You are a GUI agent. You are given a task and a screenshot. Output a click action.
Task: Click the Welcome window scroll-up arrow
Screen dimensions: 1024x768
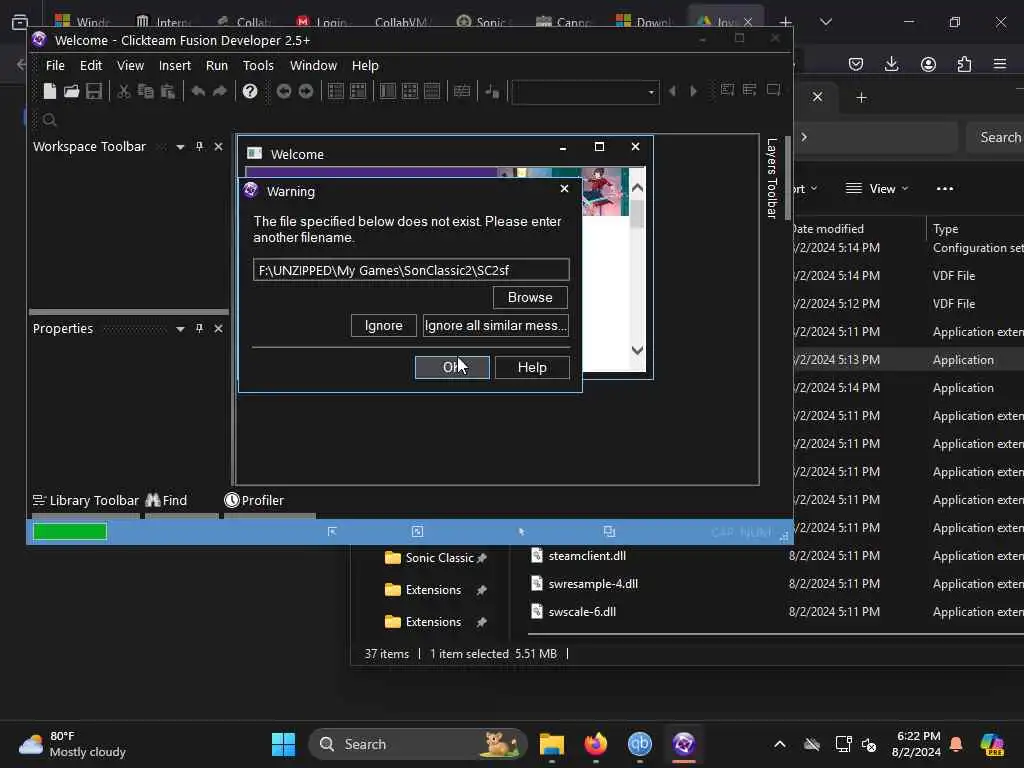click(637, 188)
